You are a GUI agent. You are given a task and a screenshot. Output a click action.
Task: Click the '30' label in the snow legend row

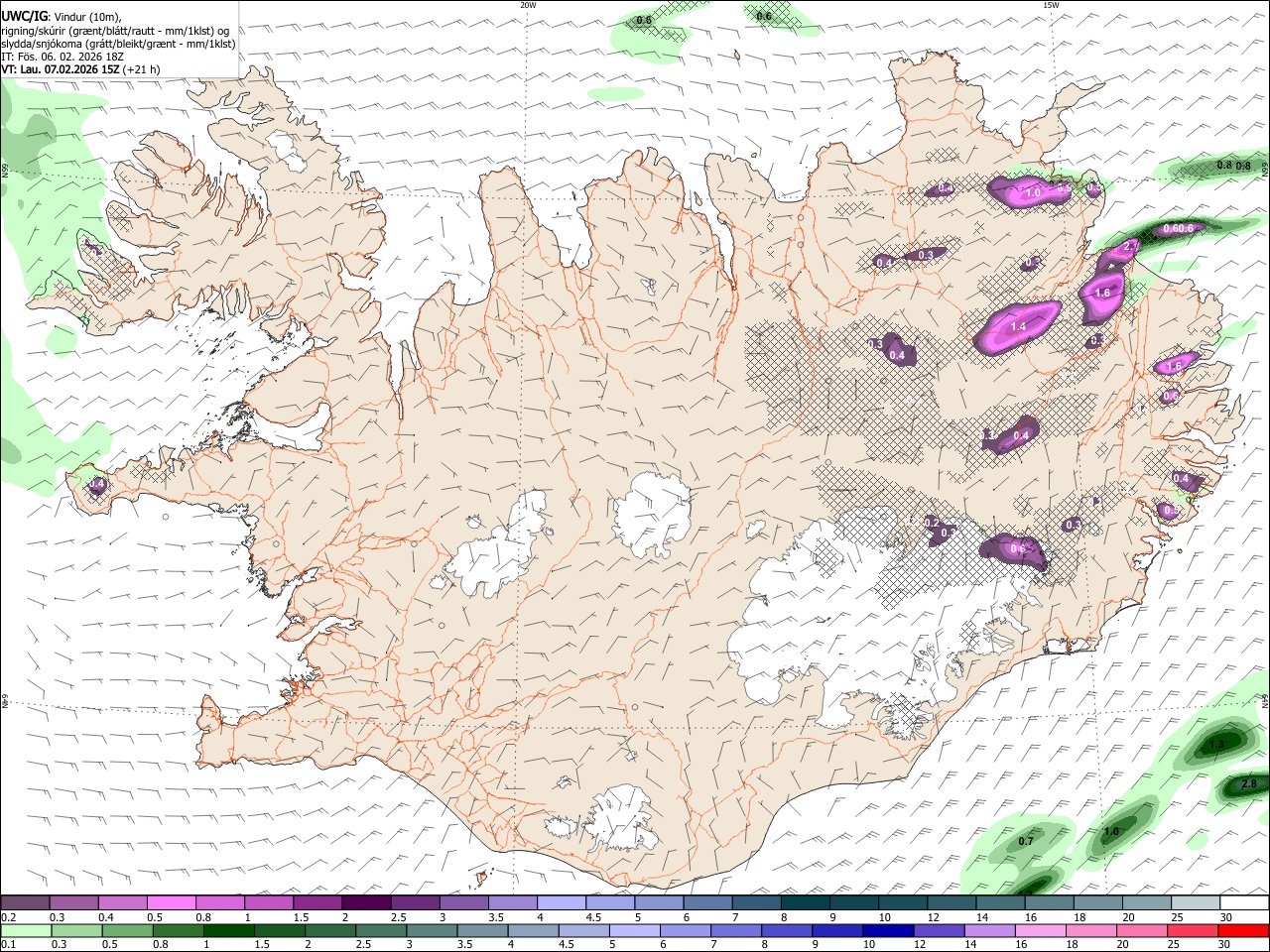pyautogui.click(x=1226, y=917)
